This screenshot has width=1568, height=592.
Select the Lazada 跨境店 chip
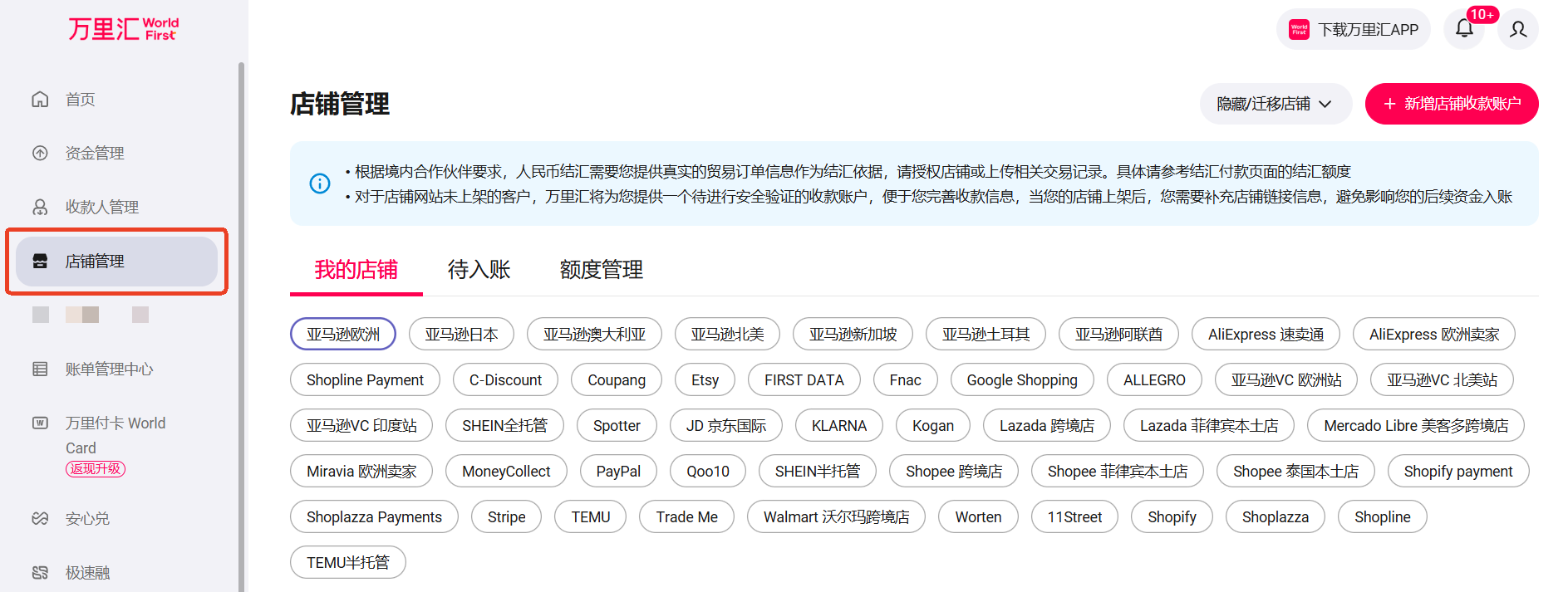pyautogui.click(x=1047, y=425)
